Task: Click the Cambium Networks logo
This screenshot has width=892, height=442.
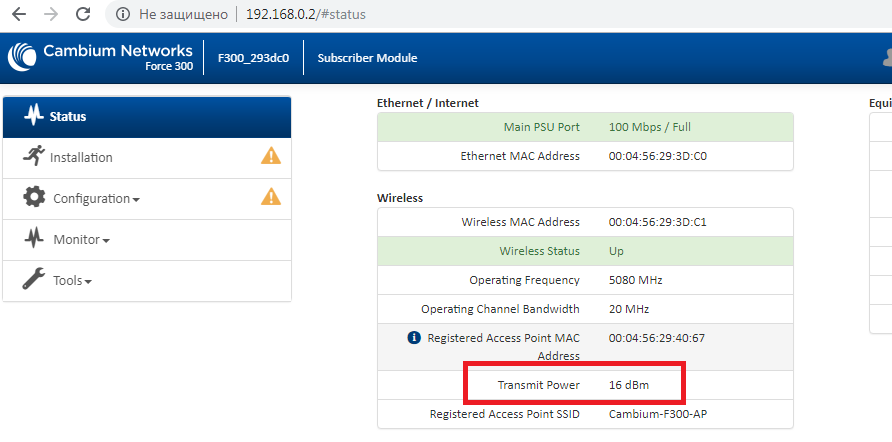Action: click(100, 58)
